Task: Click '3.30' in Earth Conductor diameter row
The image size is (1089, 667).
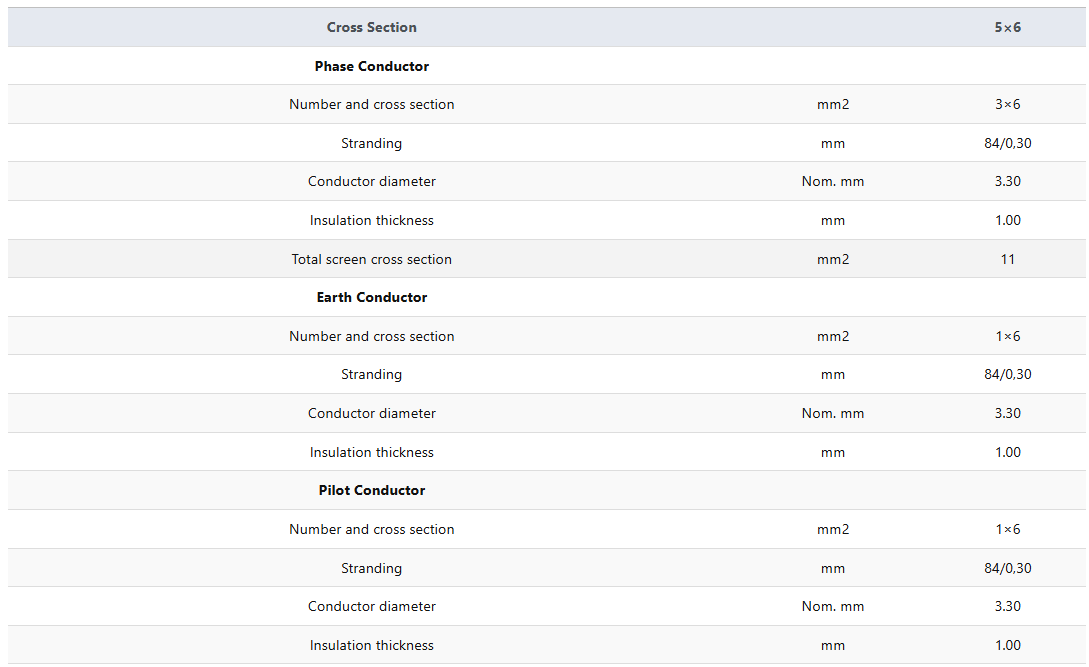Action: pyautogui.click(x=1007, y=413)
